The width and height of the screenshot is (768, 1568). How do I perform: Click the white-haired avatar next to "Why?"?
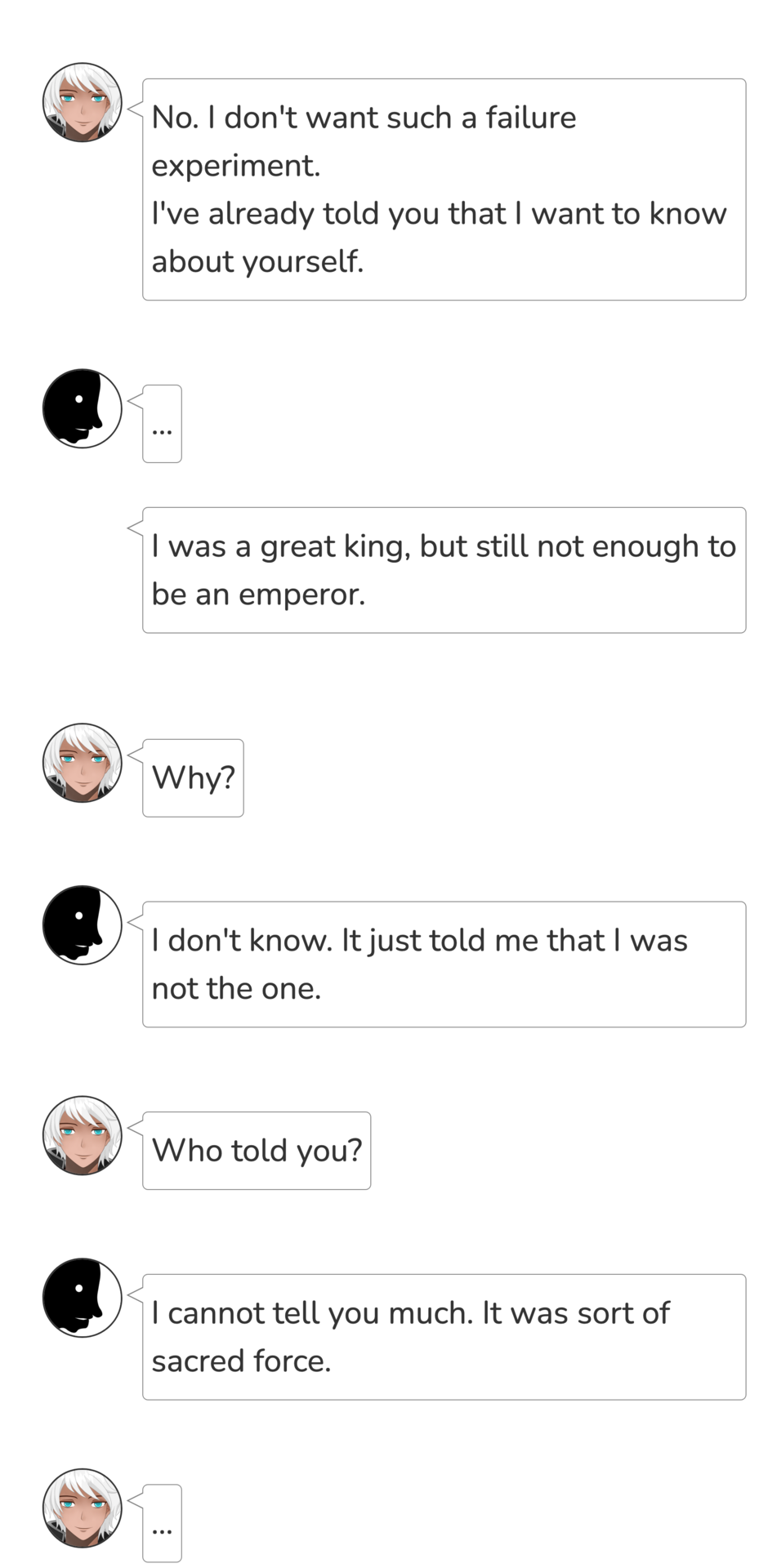click(82, 762)
